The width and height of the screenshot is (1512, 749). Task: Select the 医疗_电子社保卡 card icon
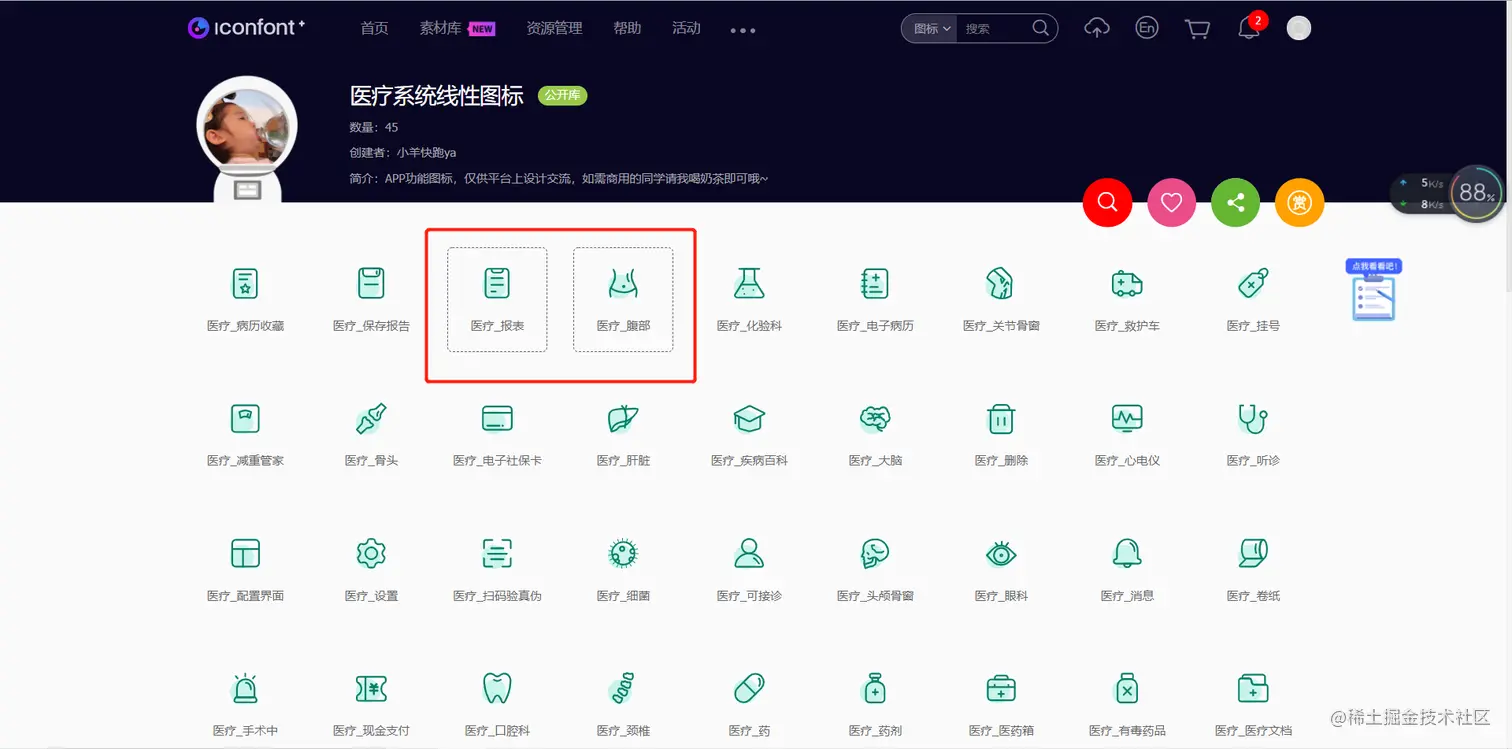497,419
